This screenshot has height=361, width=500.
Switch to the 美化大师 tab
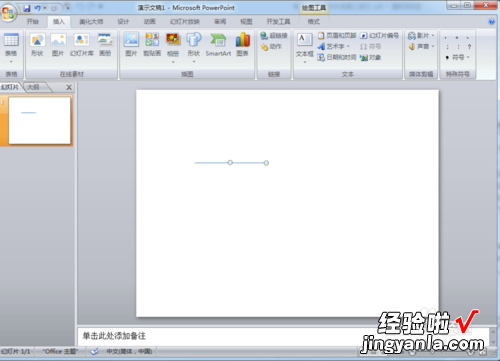[91, 22]
